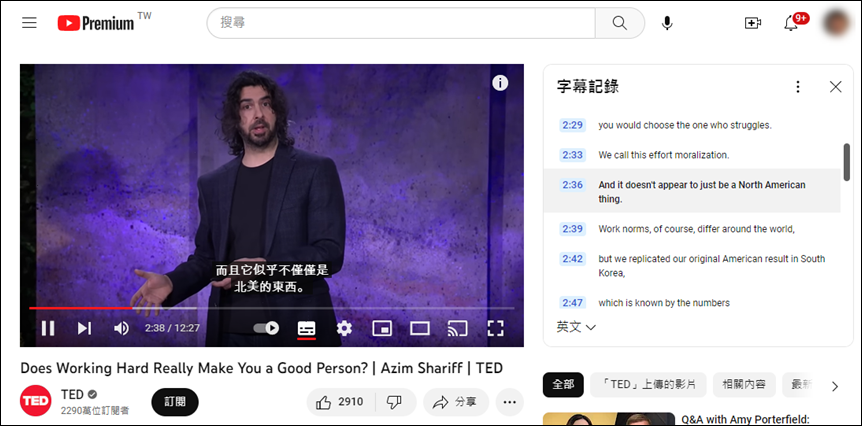Jump to 2:42 South Korea line

coord(692,265)
